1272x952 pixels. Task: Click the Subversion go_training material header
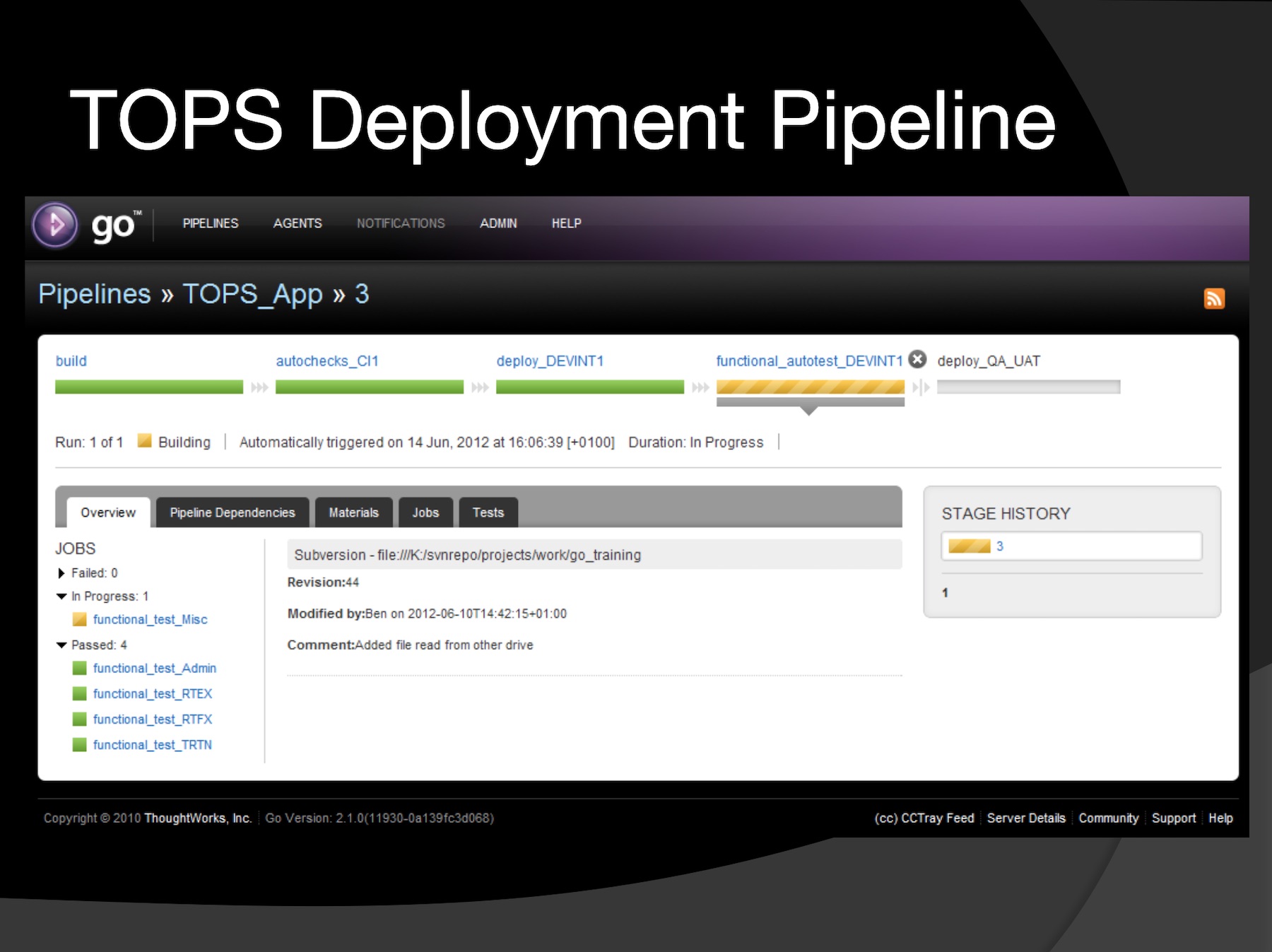click(594, 555)
